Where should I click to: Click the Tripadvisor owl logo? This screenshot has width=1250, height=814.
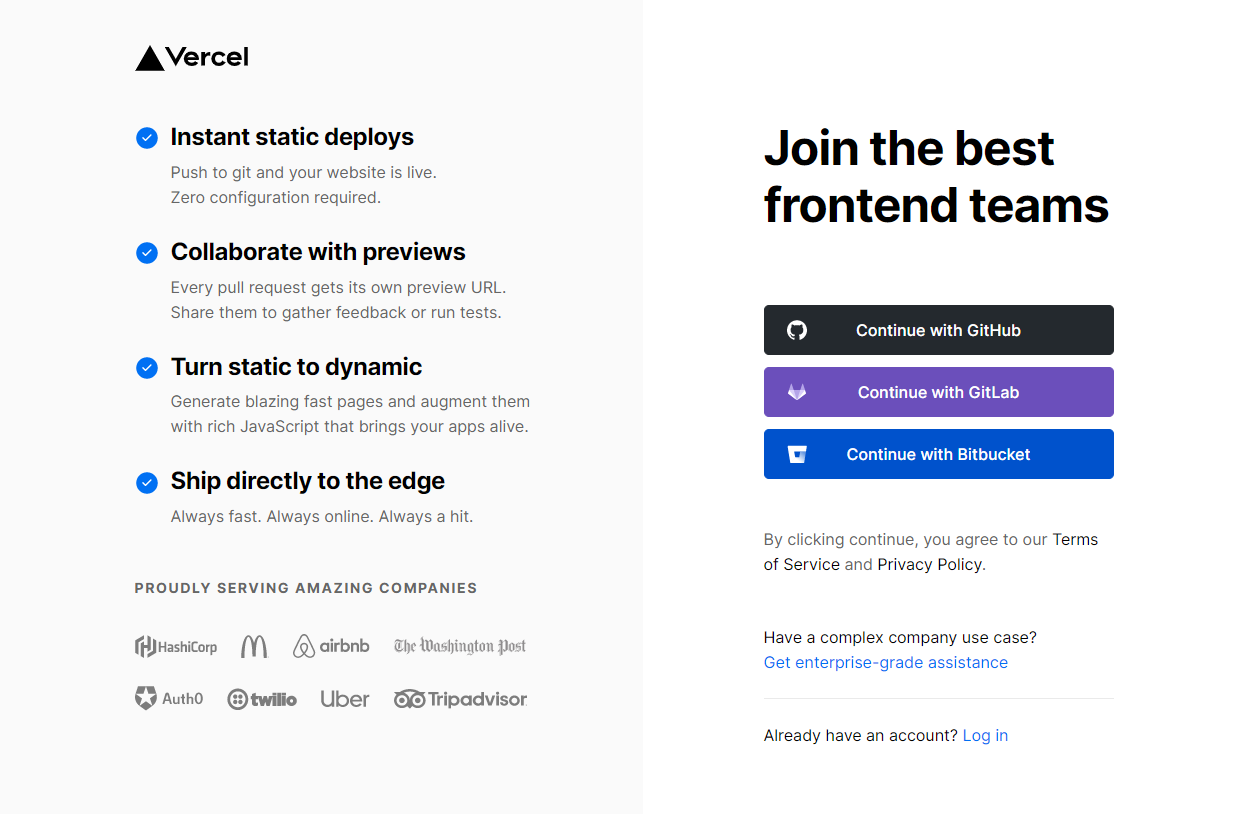[460, 699]
